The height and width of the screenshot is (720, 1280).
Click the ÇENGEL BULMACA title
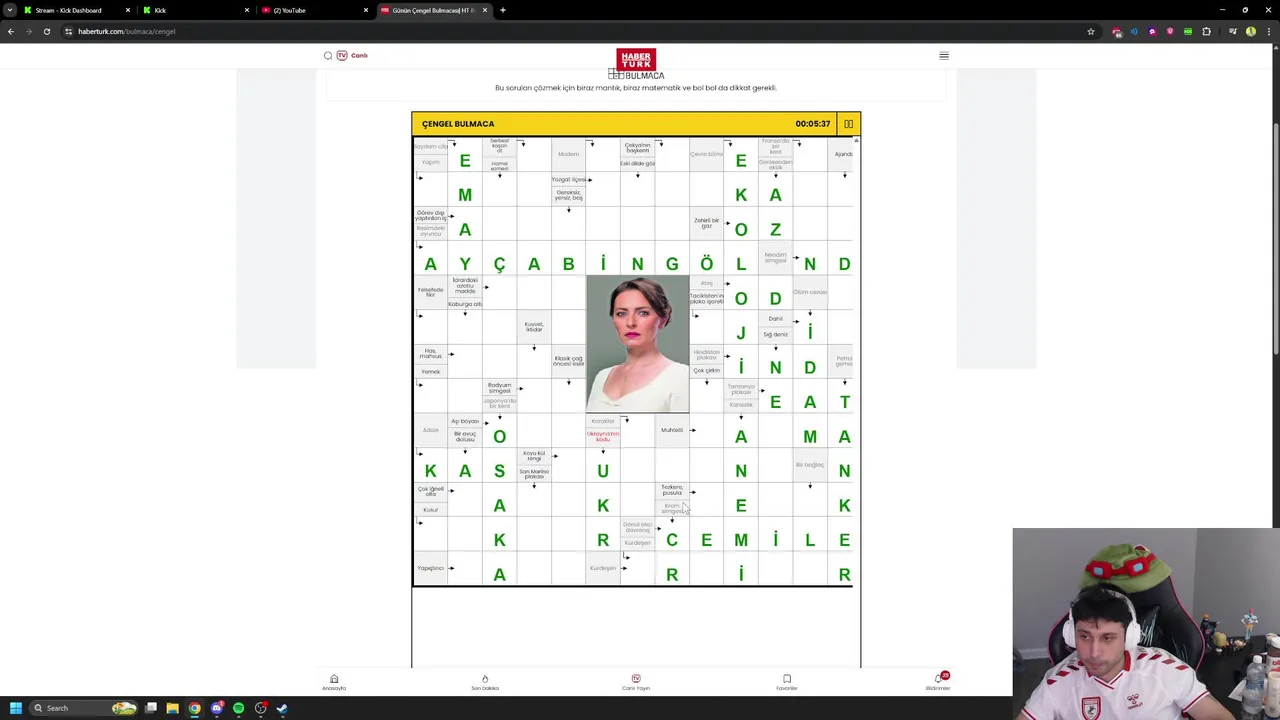(x=458, y=124)
